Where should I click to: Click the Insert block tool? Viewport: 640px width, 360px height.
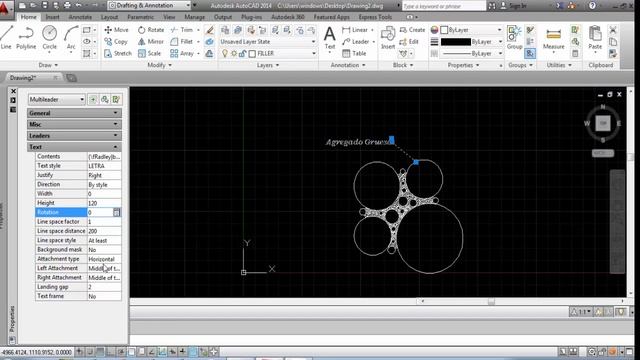(388, 38)
